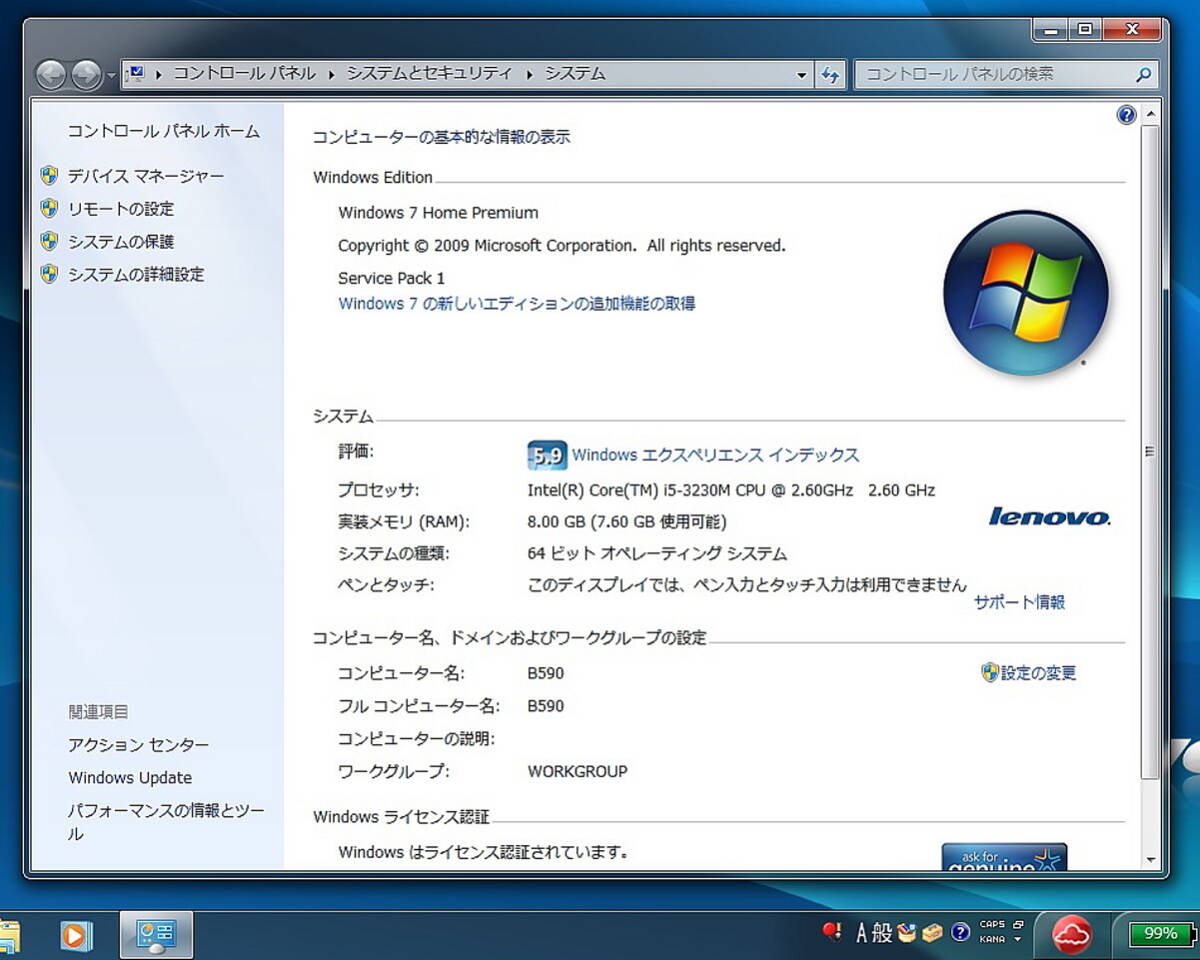Click the Back navigation arrow button
The height and width of the screenshot is (960, 1200).
(51, 74)
